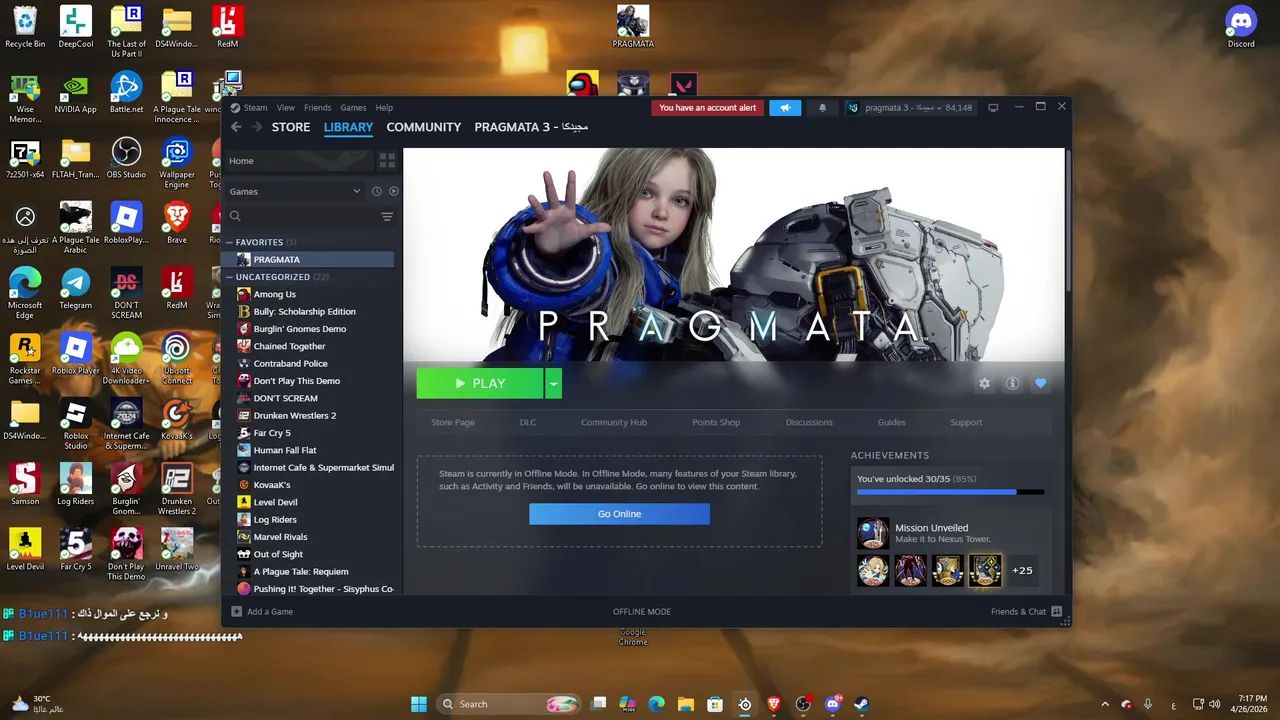Open the PRAGMATA 3 profile tab

pos(531,127)
